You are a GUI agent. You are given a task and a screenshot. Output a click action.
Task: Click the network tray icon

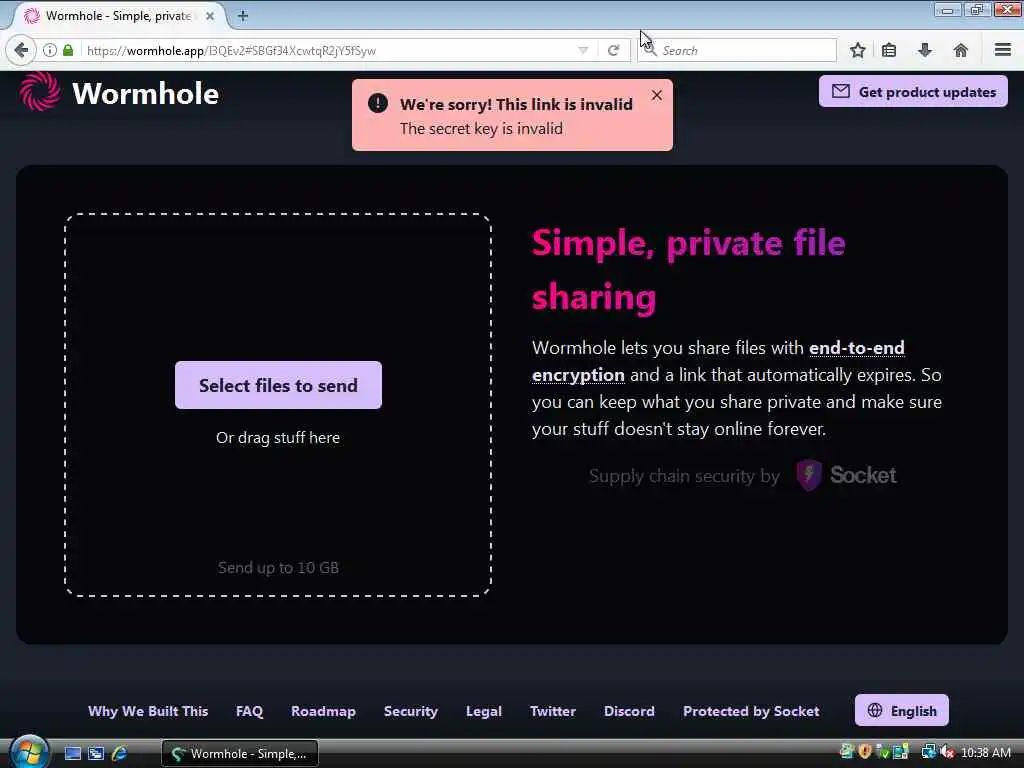[x=928, y=752]
